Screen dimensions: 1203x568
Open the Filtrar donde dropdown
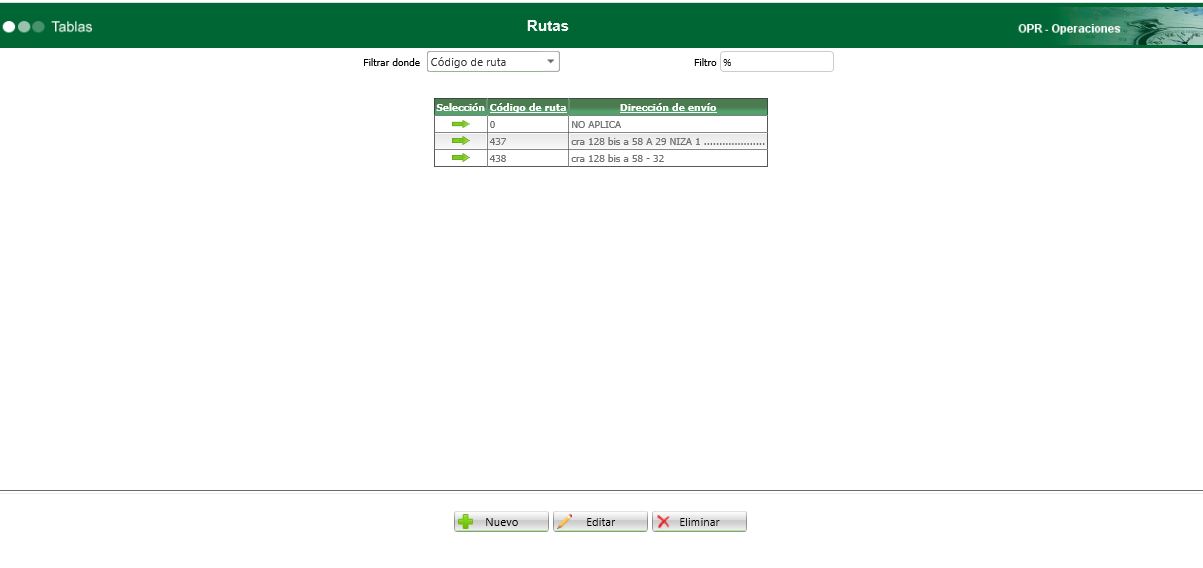(x=493, y=62)
